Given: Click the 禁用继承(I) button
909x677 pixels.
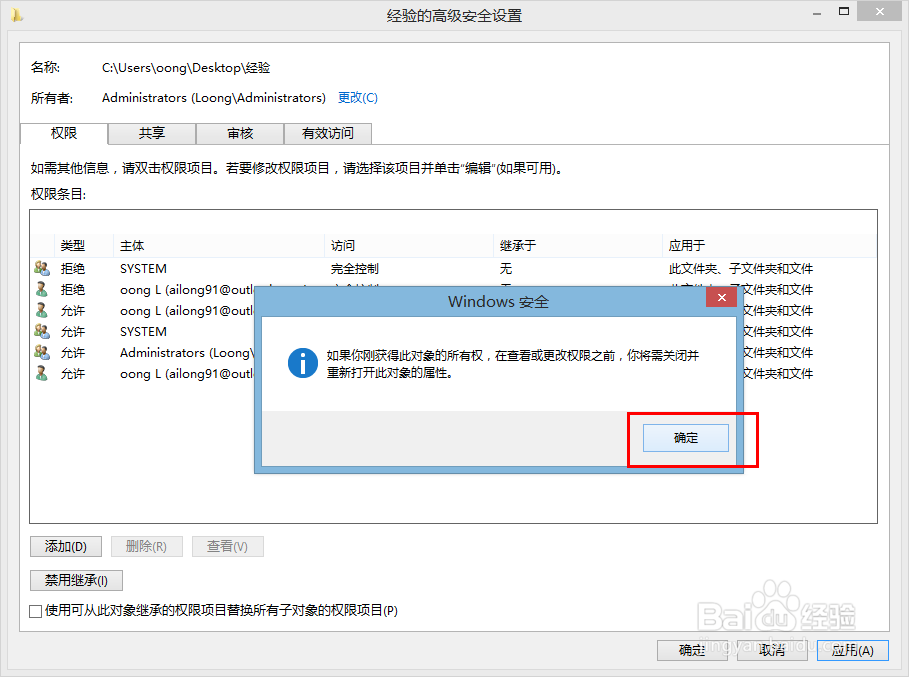Looking at the screenshot, I should tap(75, 580).
